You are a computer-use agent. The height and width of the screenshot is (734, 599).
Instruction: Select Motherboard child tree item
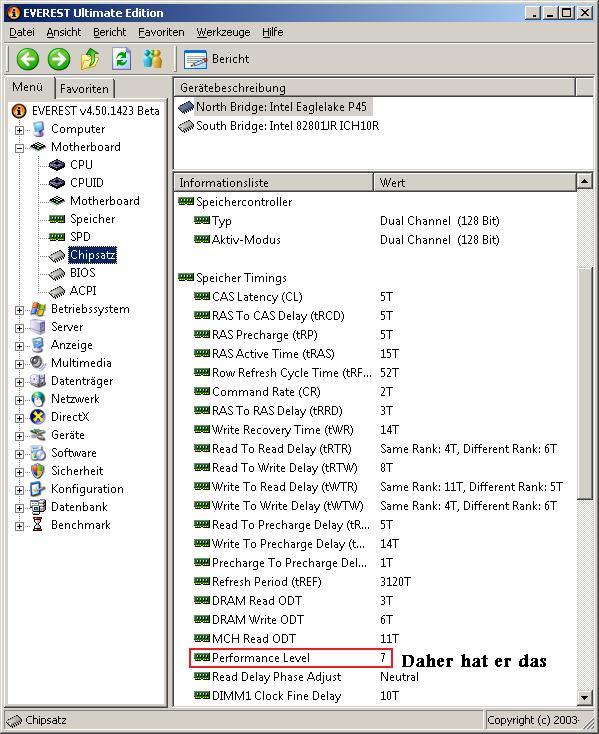click(x=105, y=201)
